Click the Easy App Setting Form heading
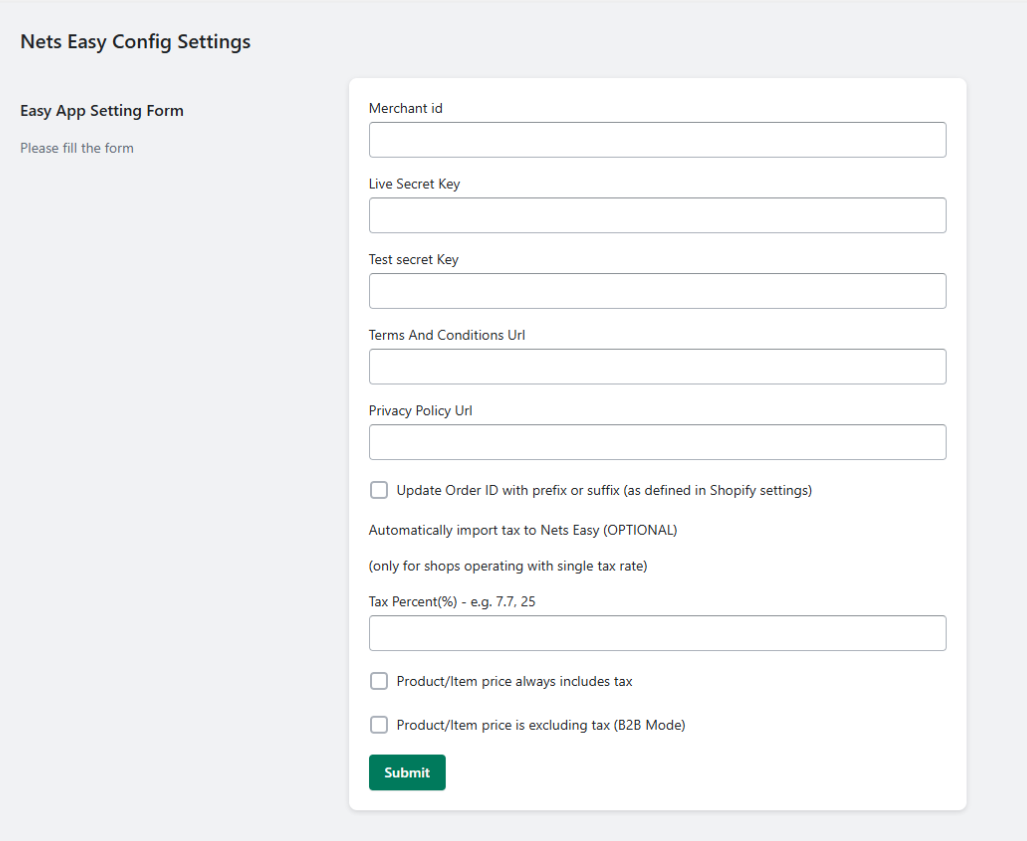This screenshot has height=841, width=1027. click(101, 111)
